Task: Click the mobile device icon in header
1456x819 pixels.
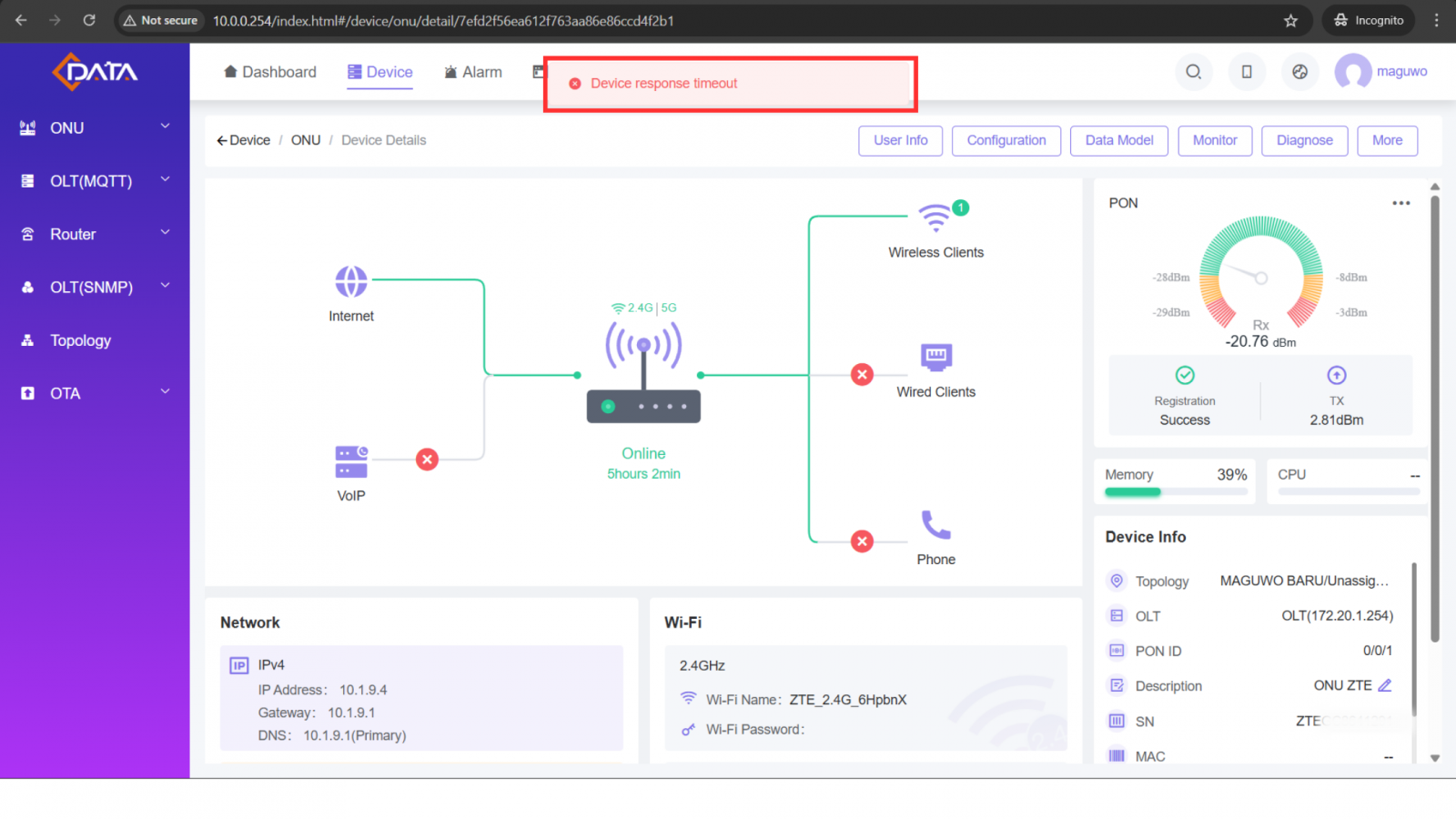Action: pyautogui.click(x=1247, y=71)
